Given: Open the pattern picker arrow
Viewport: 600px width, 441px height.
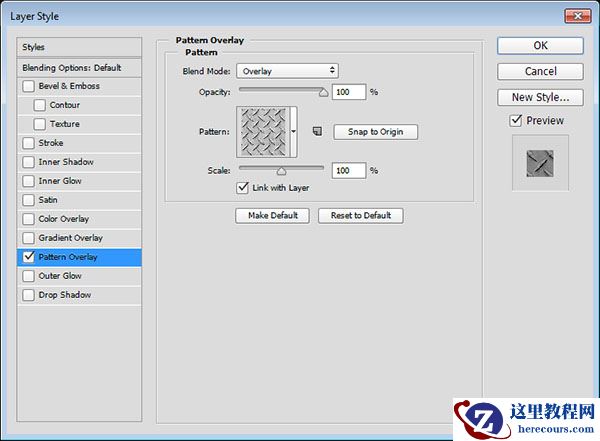Looking at the screenshot, I should coord(293,132).
